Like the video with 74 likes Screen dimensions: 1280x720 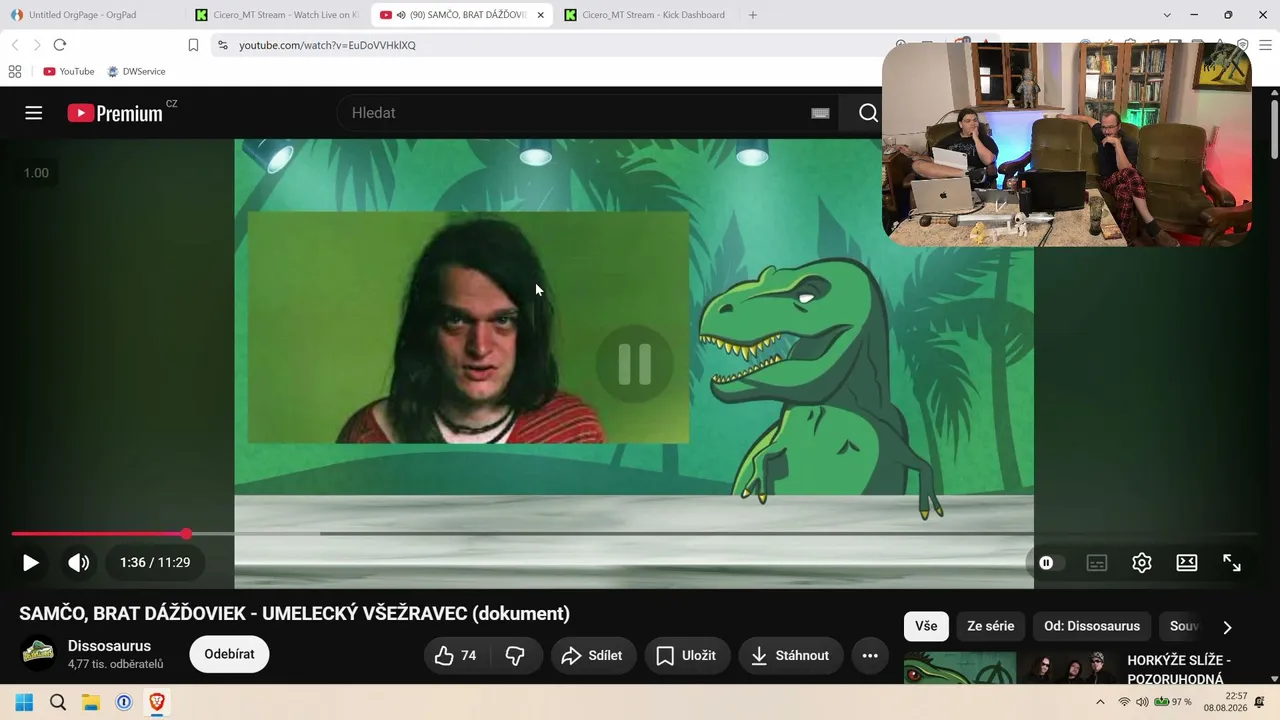[456, 656]
